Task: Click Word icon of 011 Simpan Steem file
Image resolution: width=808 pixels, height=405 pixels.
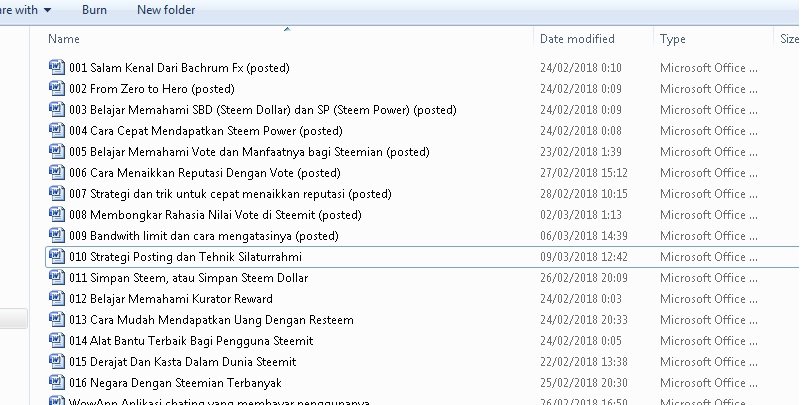Action: (57, 278)
